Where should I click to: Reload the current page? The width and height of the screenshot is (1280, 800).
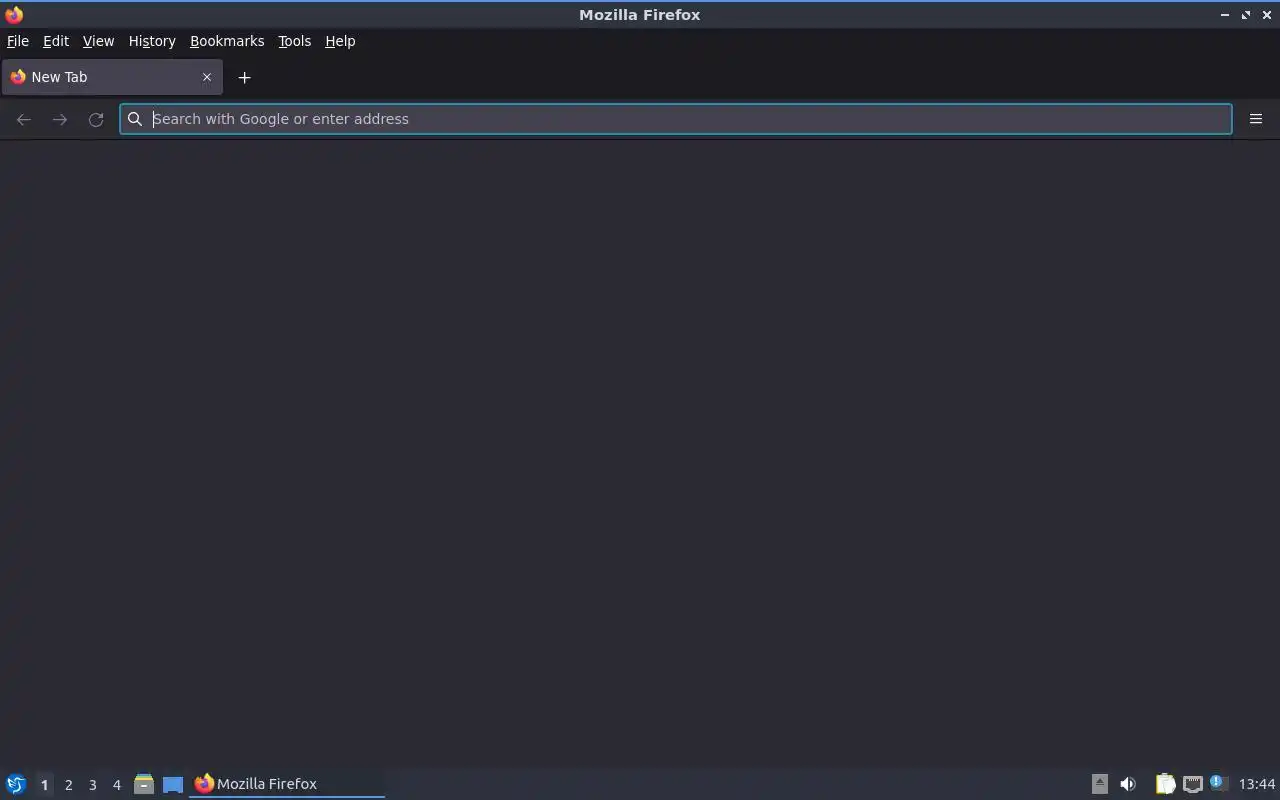point(96,119)
